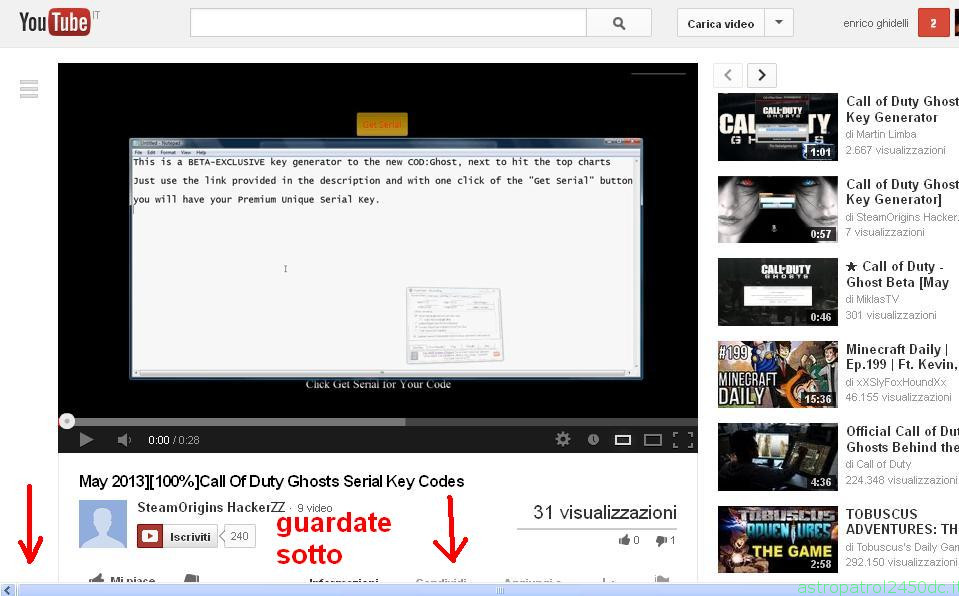The height and width of the screenshot is (596, 959).
Task: Mute the video with the speaker icon
Action: 124,440
